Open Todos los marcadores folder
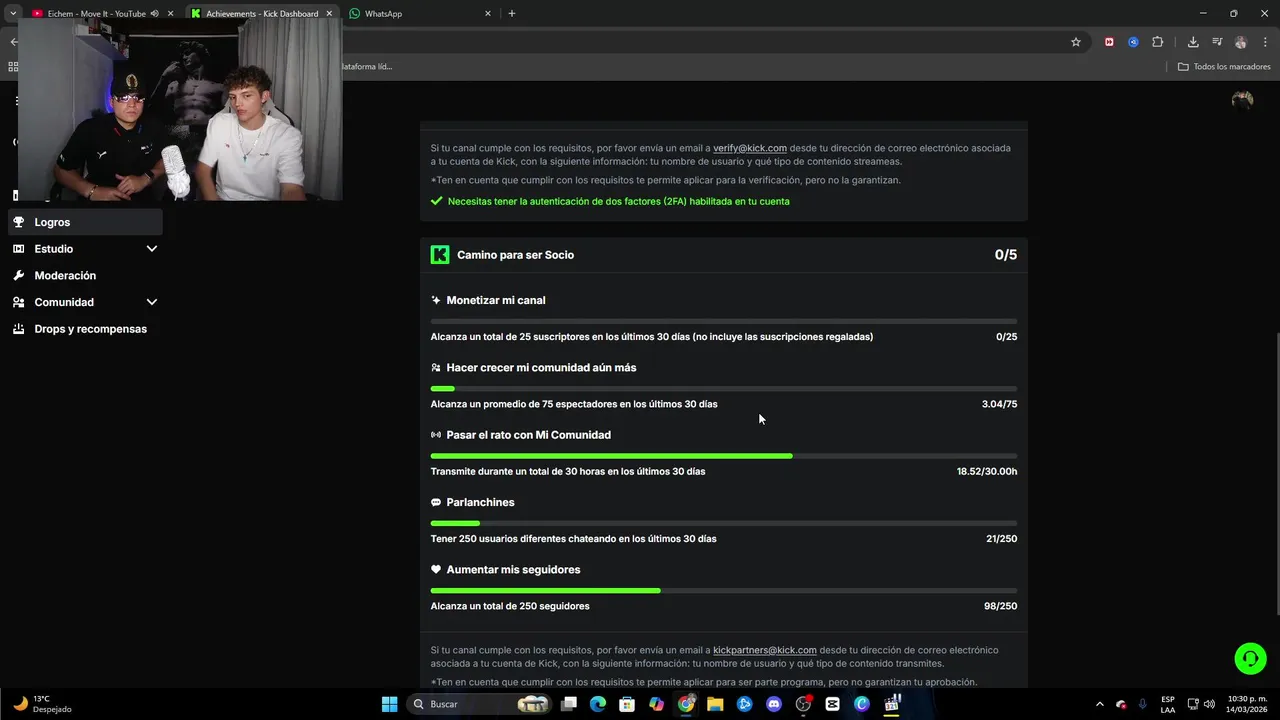Viewport: 1280px width, 720px height. (x=1224, y=67)
